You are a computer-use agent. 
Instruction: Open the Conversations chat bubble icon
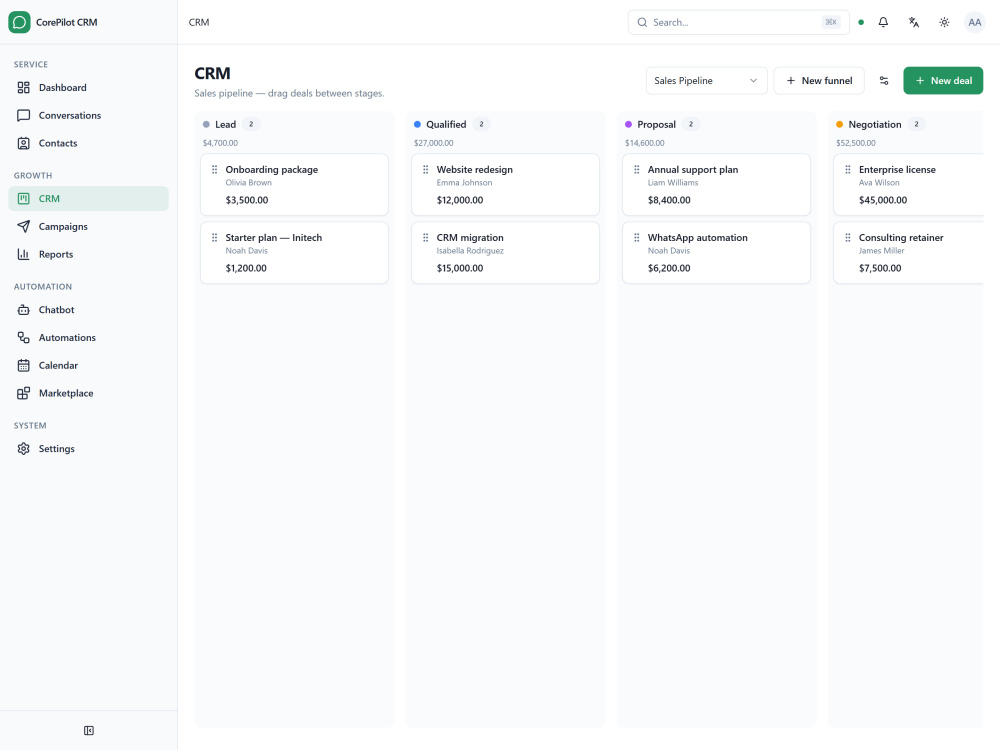tap(24, 115)
